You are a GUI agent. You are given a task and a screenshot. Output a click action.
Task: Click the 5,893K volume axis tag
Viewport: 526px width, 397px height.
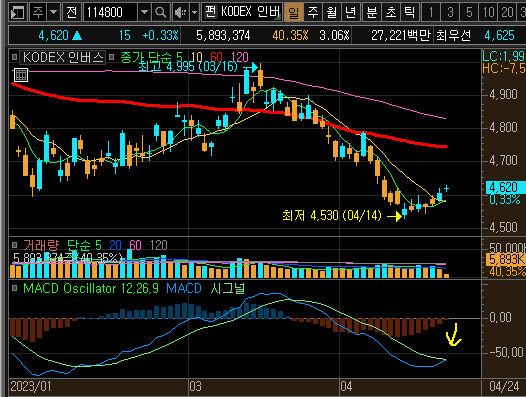tap(506, 259)
